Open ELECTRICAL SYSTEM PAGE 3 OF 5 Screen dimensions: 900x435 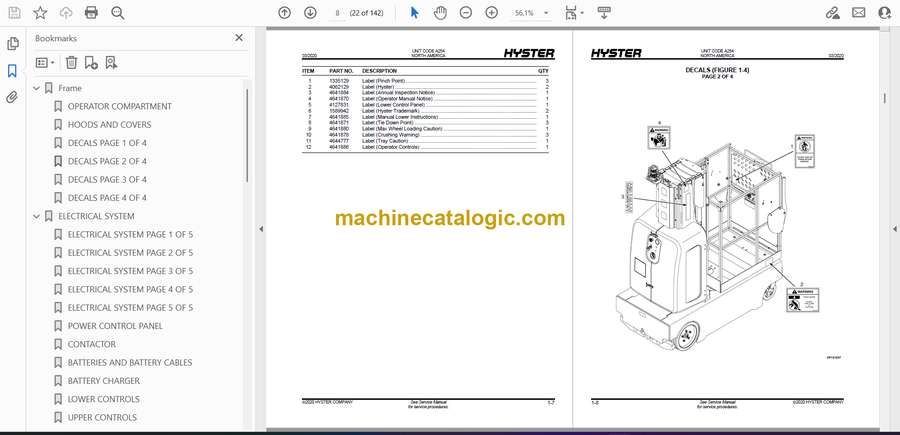tap(130, 271)
